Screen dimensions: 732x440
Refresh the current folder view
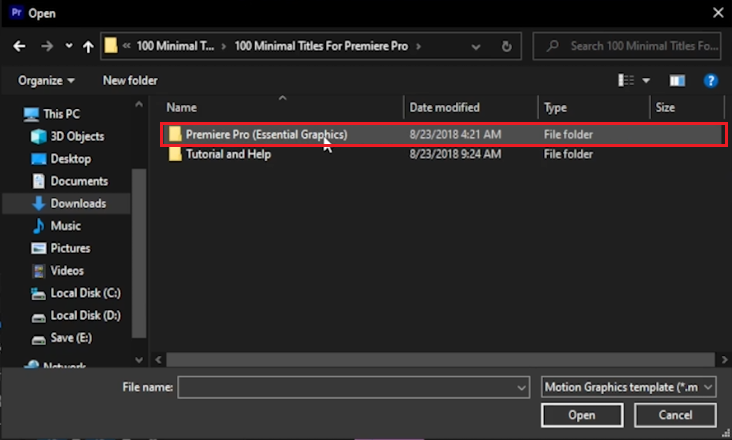(506, 46)
